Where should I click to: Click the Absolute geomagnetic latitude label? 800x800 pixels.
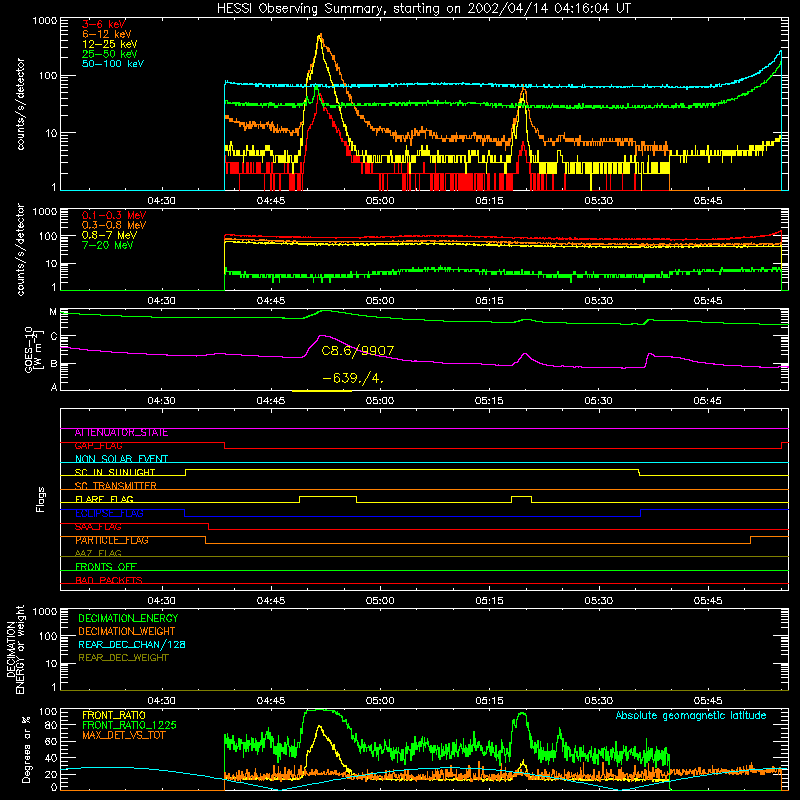[x=691, y=716]
